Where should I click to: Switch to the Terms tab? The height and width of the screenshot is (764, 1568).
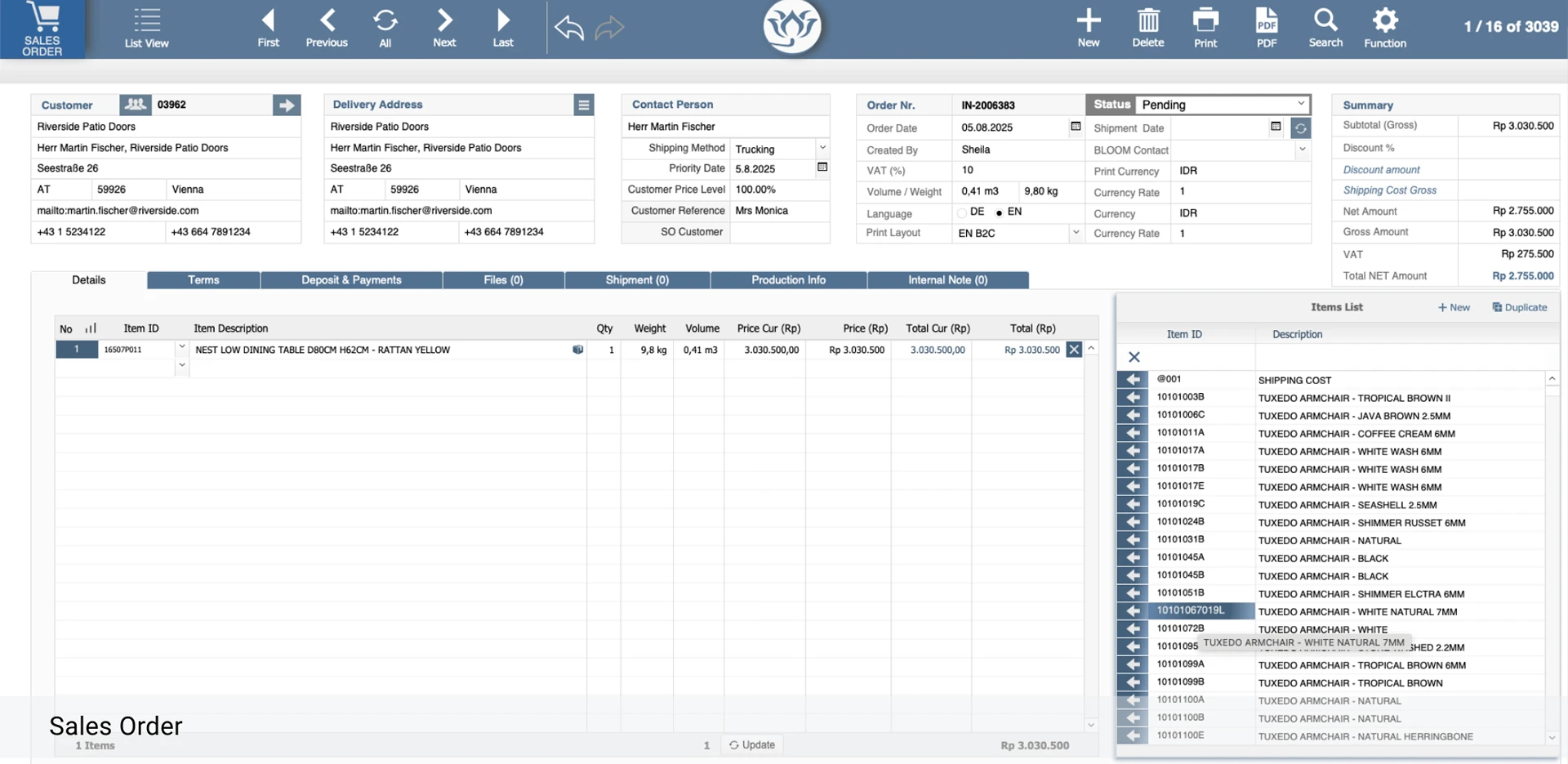click(x=203, y=280)
